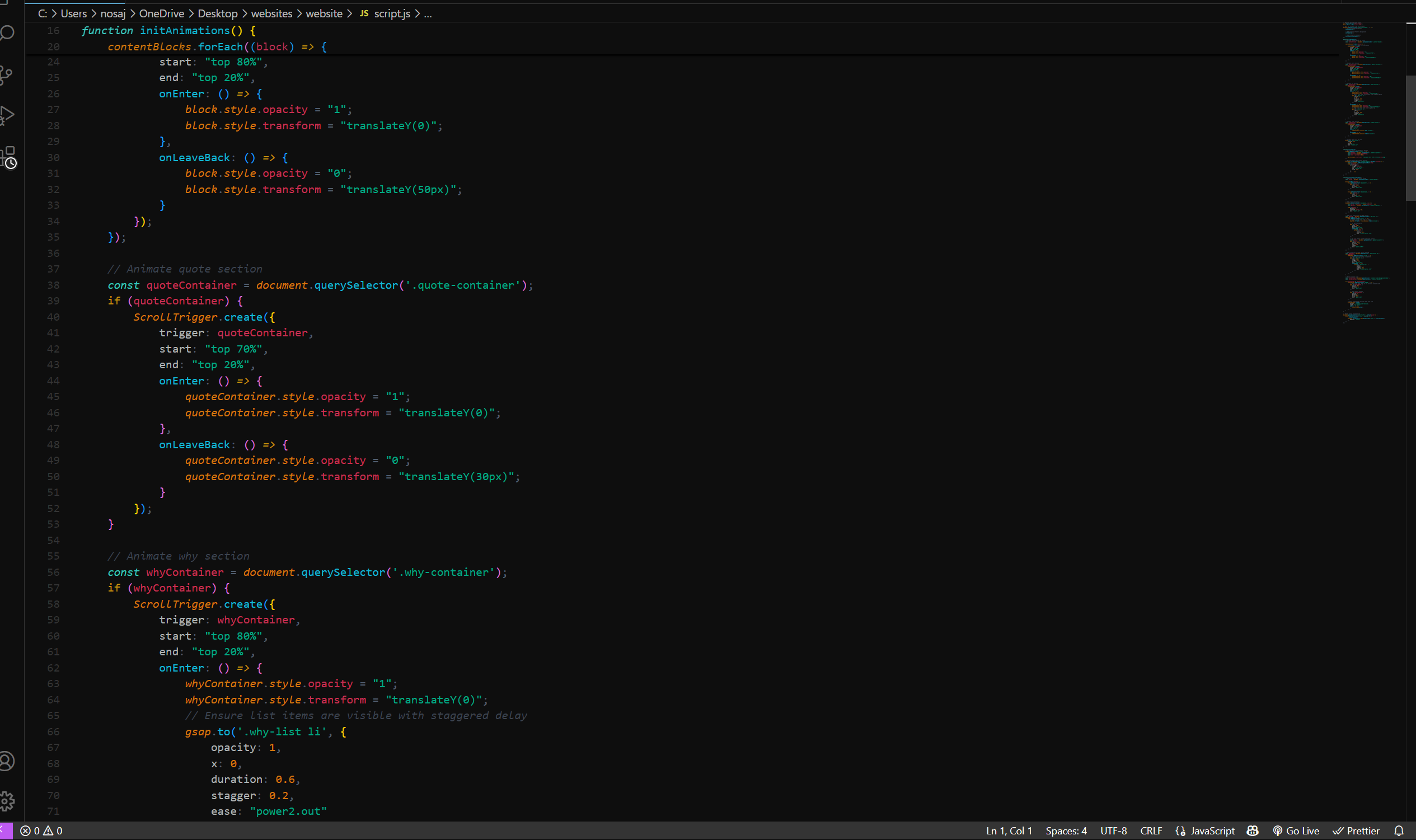This screenshot has width=1416, height=840.
Task: Open the Run and Debug view
Action: click(x=7, y=115)
